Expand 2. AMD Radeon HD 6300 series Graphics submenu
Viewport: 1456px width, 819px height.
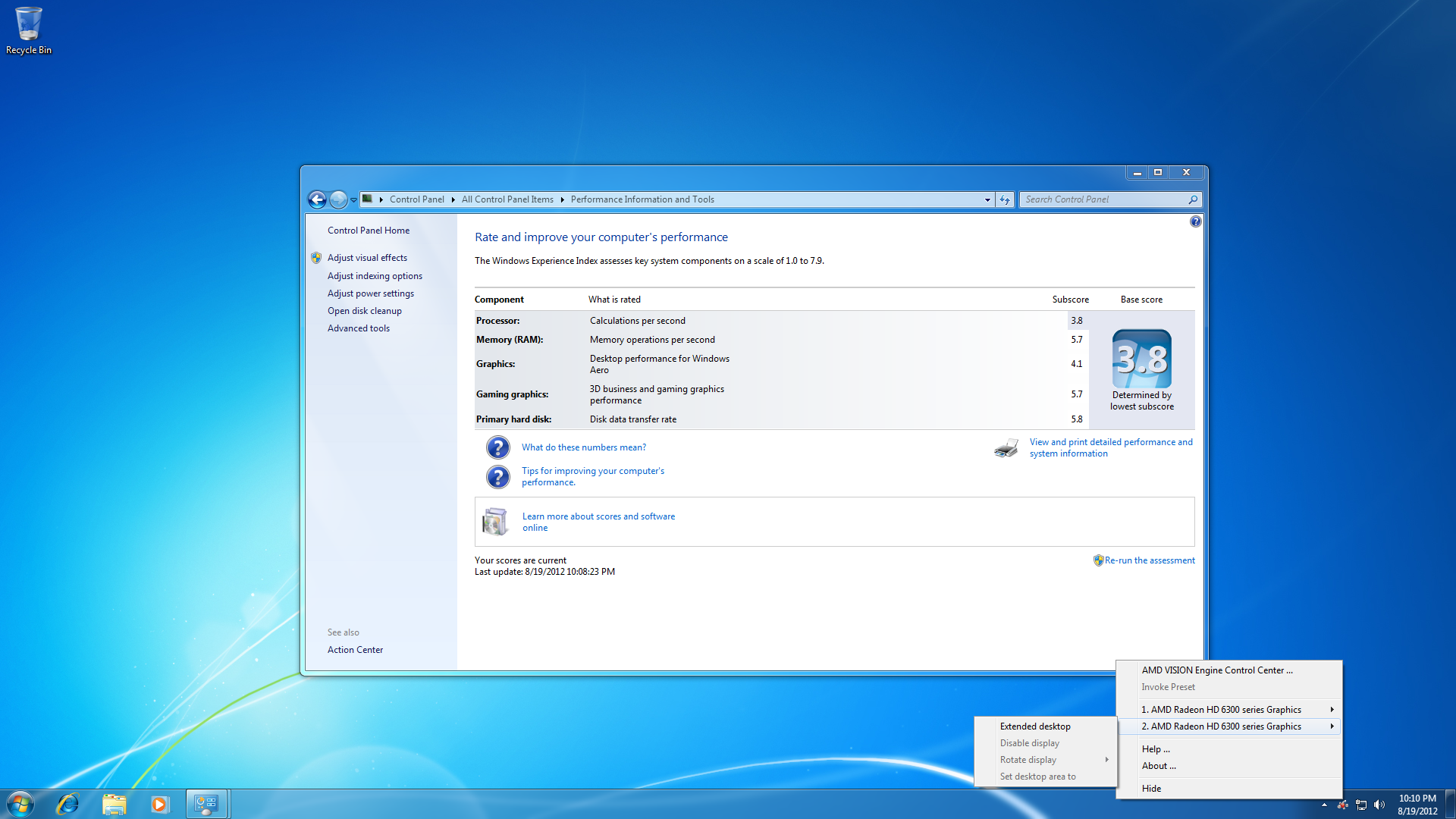1228,726
